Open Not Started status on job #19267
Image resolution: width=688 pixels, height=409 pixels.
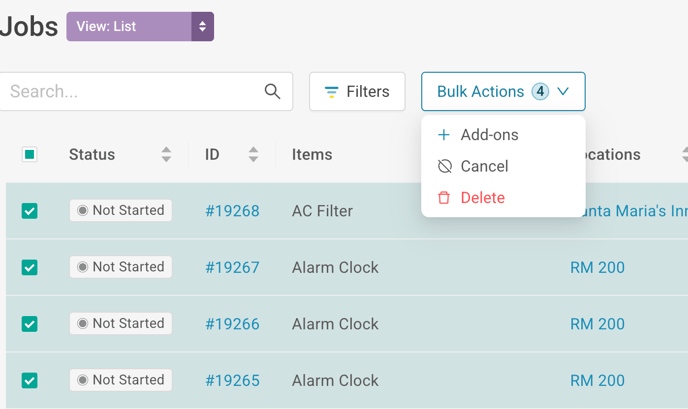pos(121,267)
